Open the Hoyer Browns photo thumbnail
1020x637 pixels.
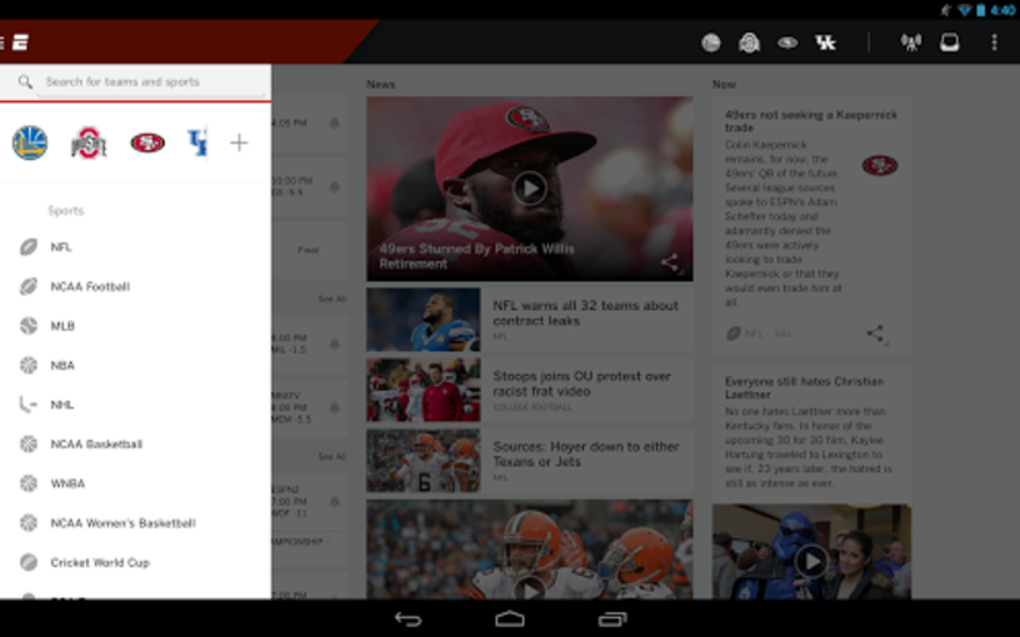click(x=423, y=461)
